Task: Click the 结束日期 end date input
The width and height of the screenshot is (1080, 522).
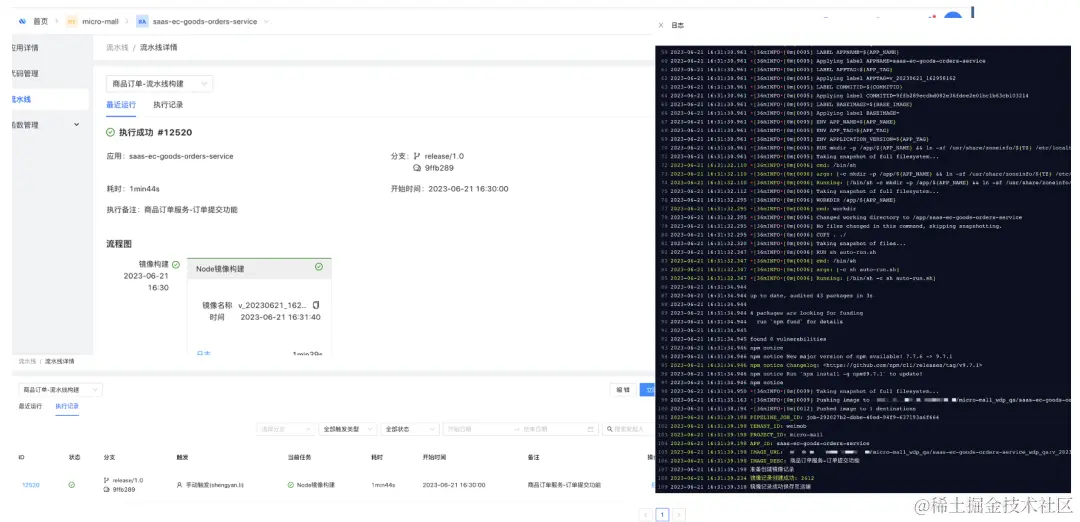Action: click(551, 429)
